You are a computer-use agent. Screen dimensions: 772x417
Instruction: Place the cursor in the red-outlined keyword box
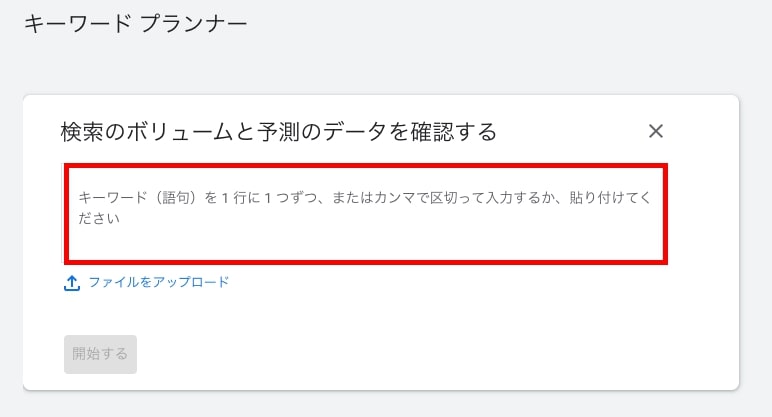pyautogui.click(x=366, y=214)
